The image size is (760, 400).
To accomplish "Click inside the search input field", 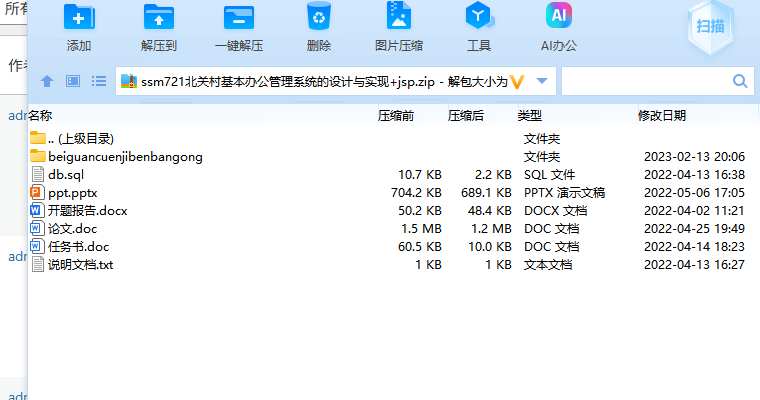I will [645, 81].
